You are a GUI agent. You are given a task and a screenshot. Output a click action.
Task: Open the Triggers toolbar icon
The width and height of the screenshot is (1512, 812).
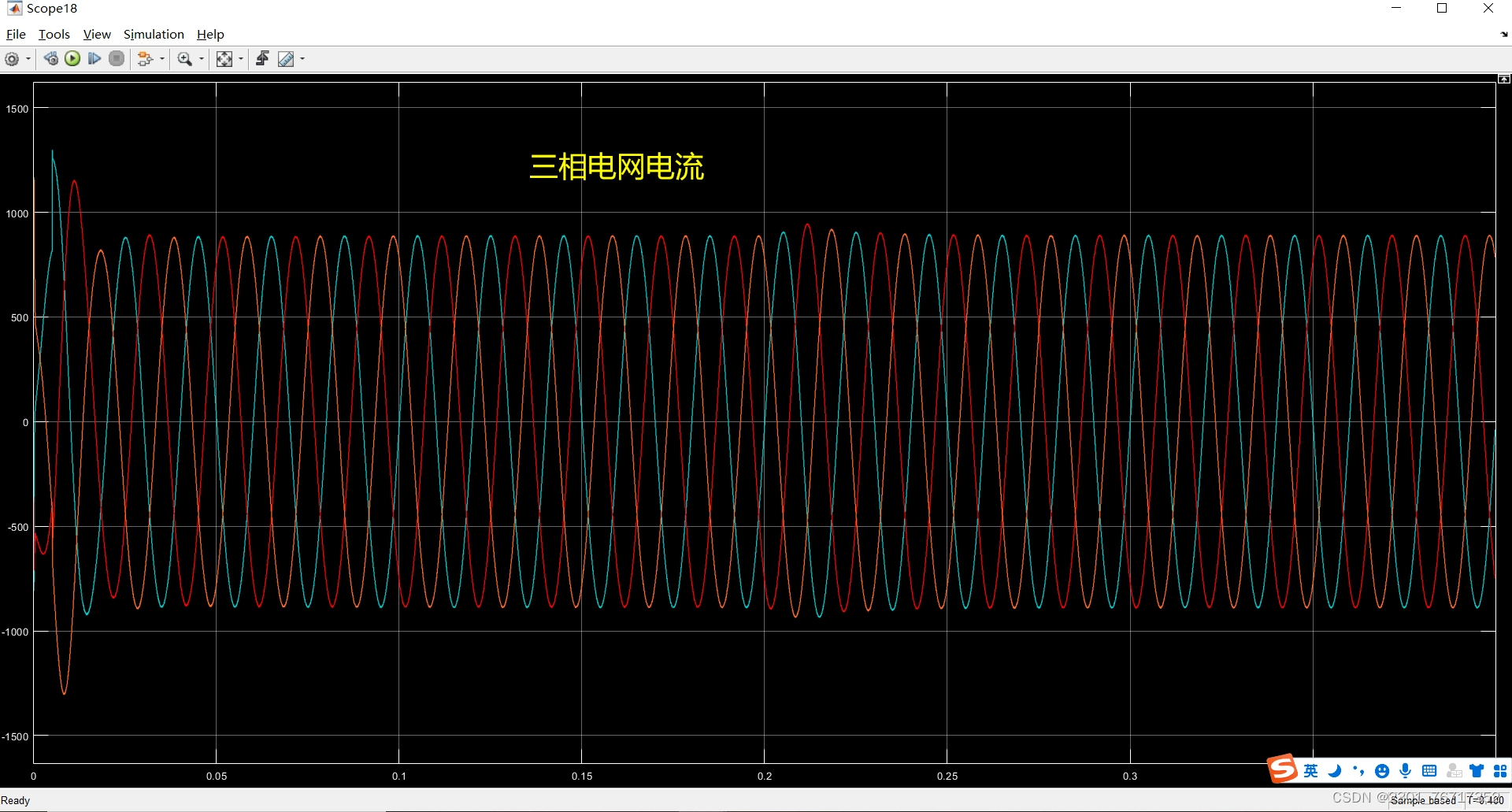tap(263, 58)
